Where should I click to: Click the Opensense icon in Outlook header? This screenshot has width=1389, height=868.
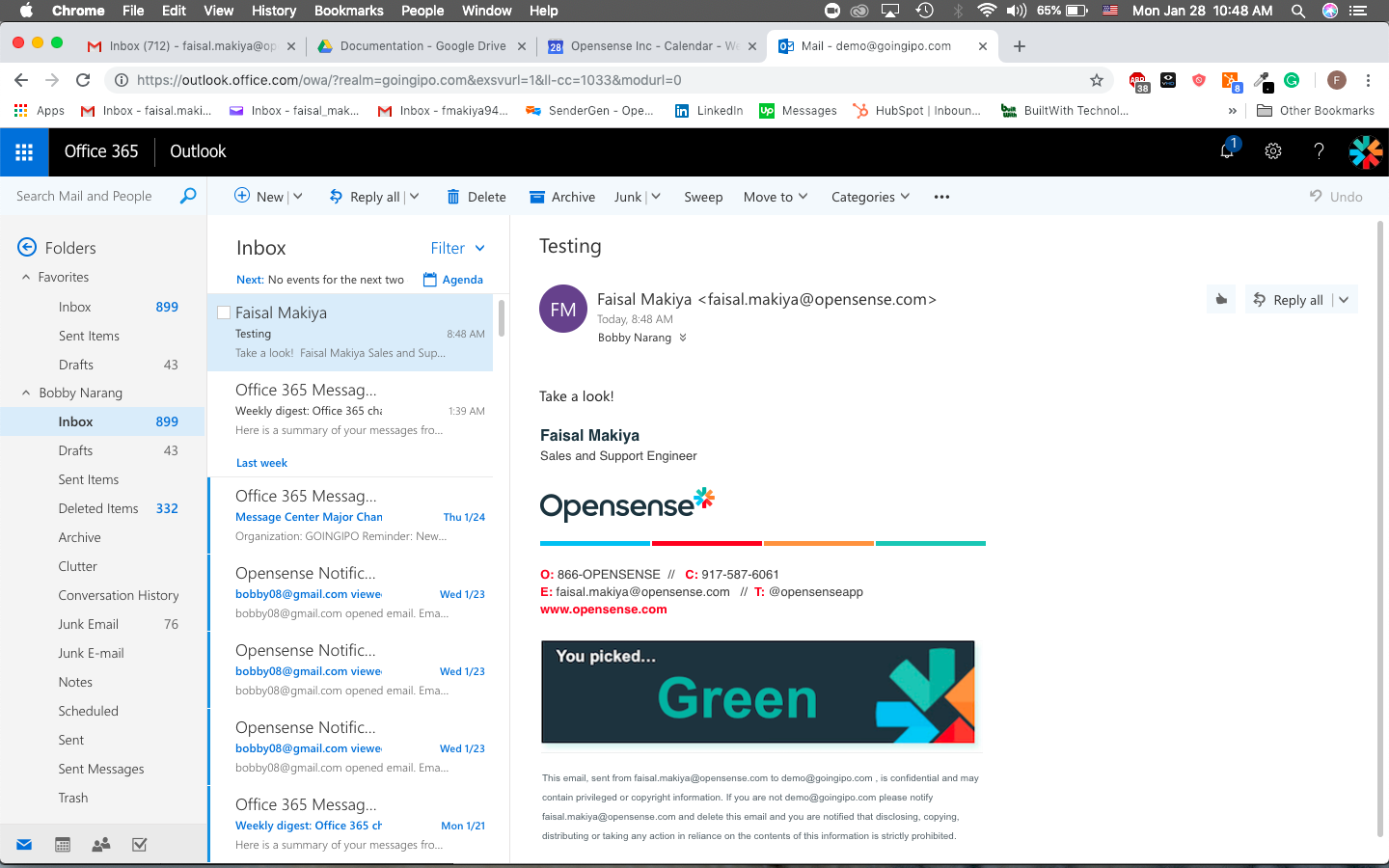(x=1366, y=151)
